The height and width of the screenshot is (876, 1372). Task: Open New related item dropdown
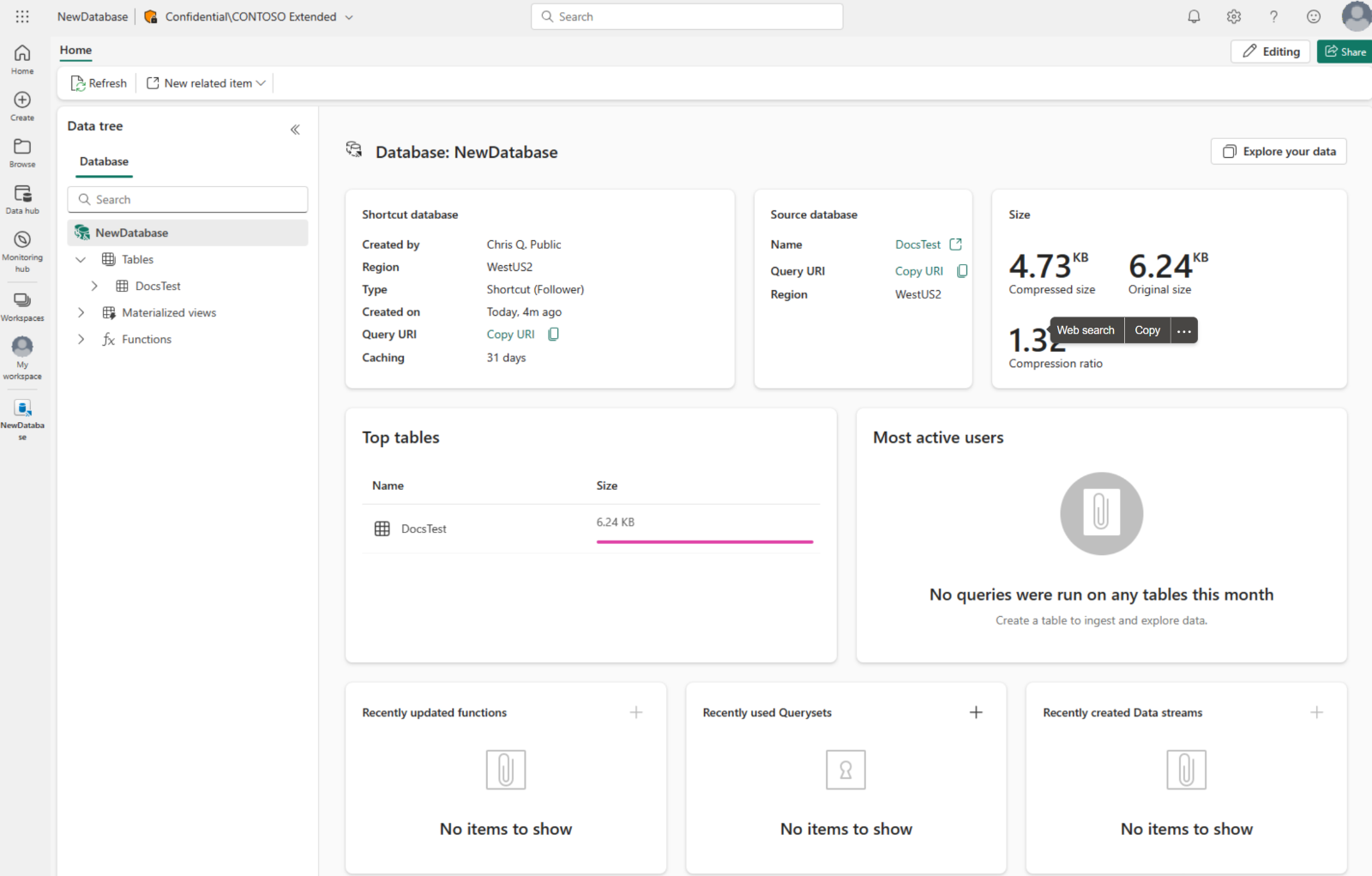pyautogui.click(x=206, y=83)
